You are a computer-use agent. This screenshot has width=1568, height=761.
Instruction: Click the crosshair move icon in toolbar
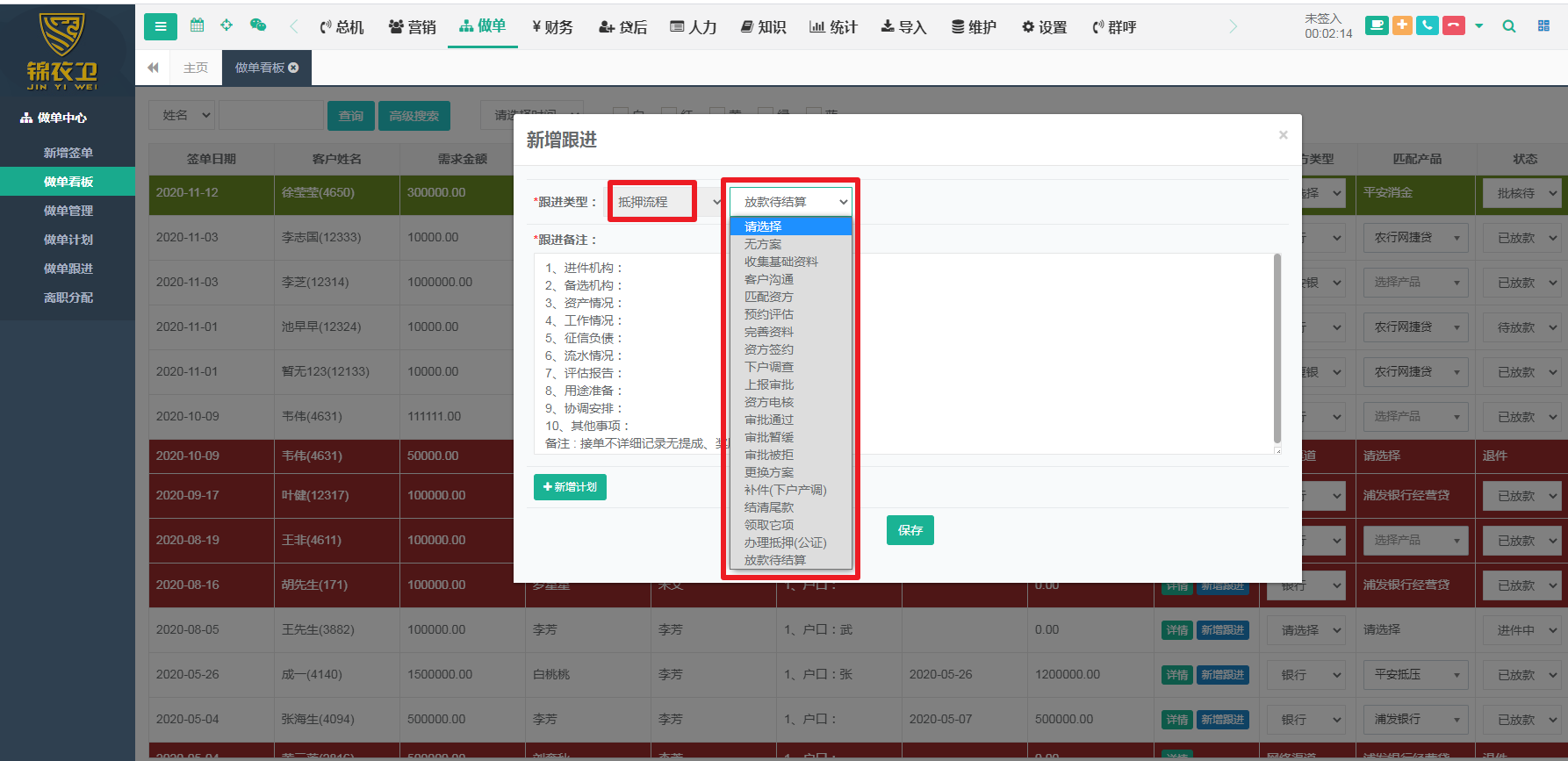point(227,25)
